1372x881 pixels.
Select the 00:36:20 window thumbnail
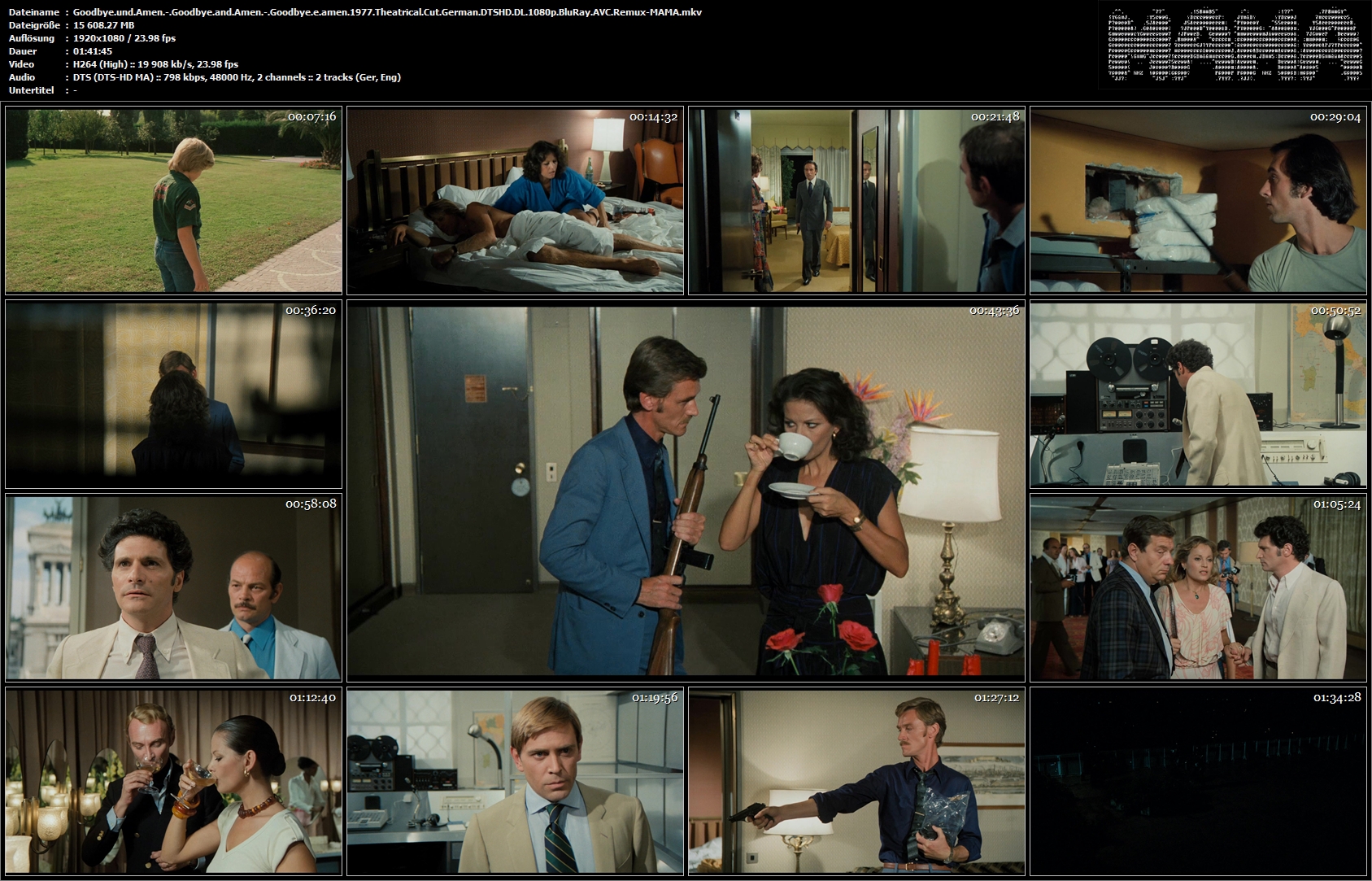coord(173,395)
